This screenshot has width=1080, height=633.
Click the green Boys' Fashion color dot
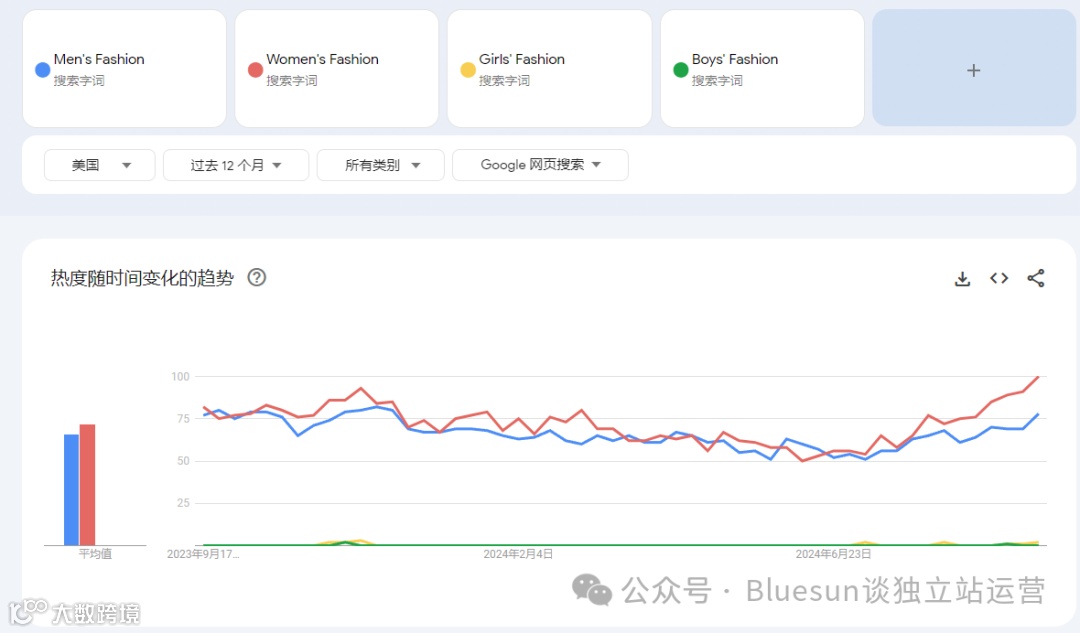(680, 70)
